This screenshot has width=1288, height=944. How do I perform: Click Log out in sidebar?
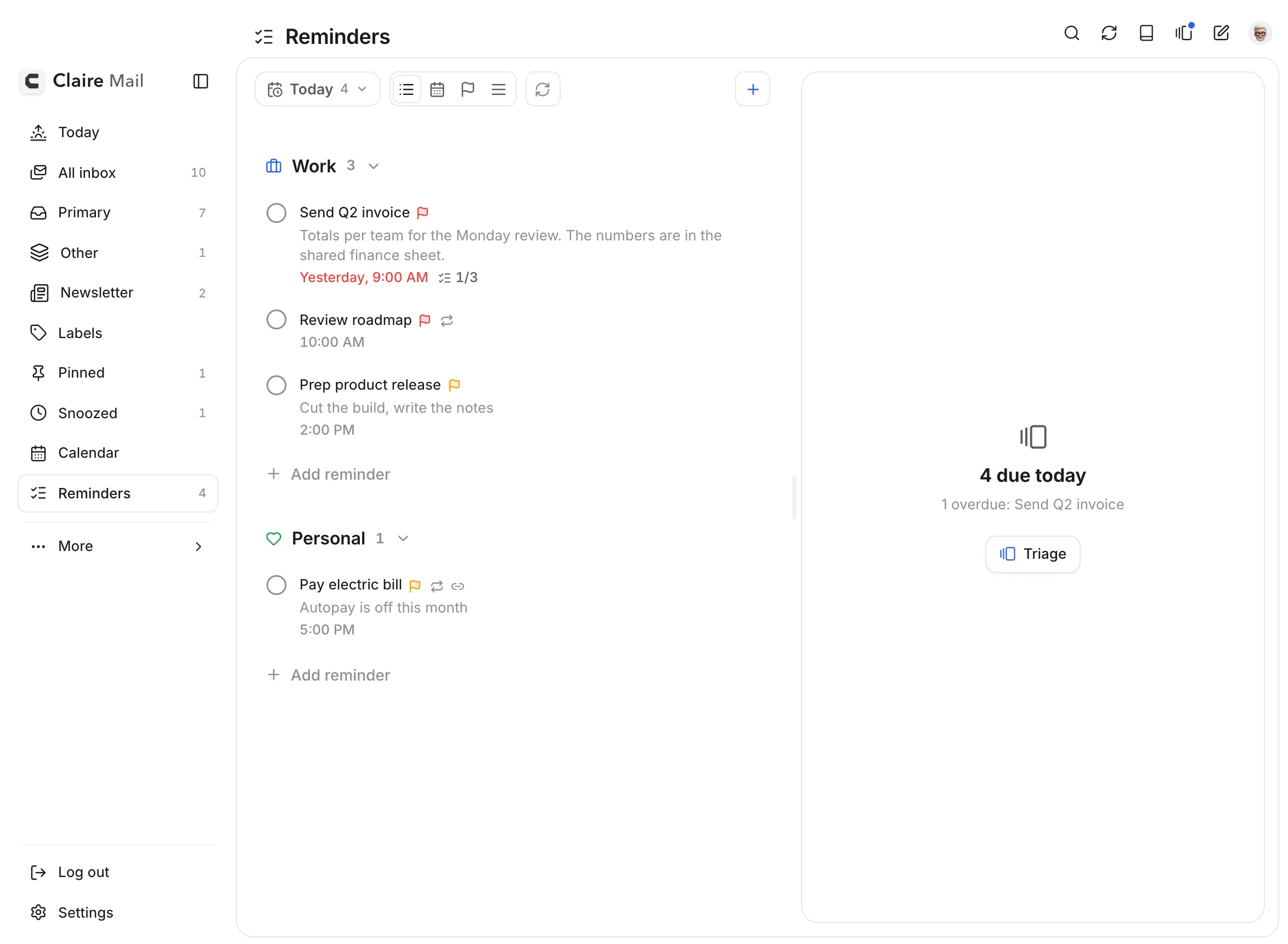[117, 873]
